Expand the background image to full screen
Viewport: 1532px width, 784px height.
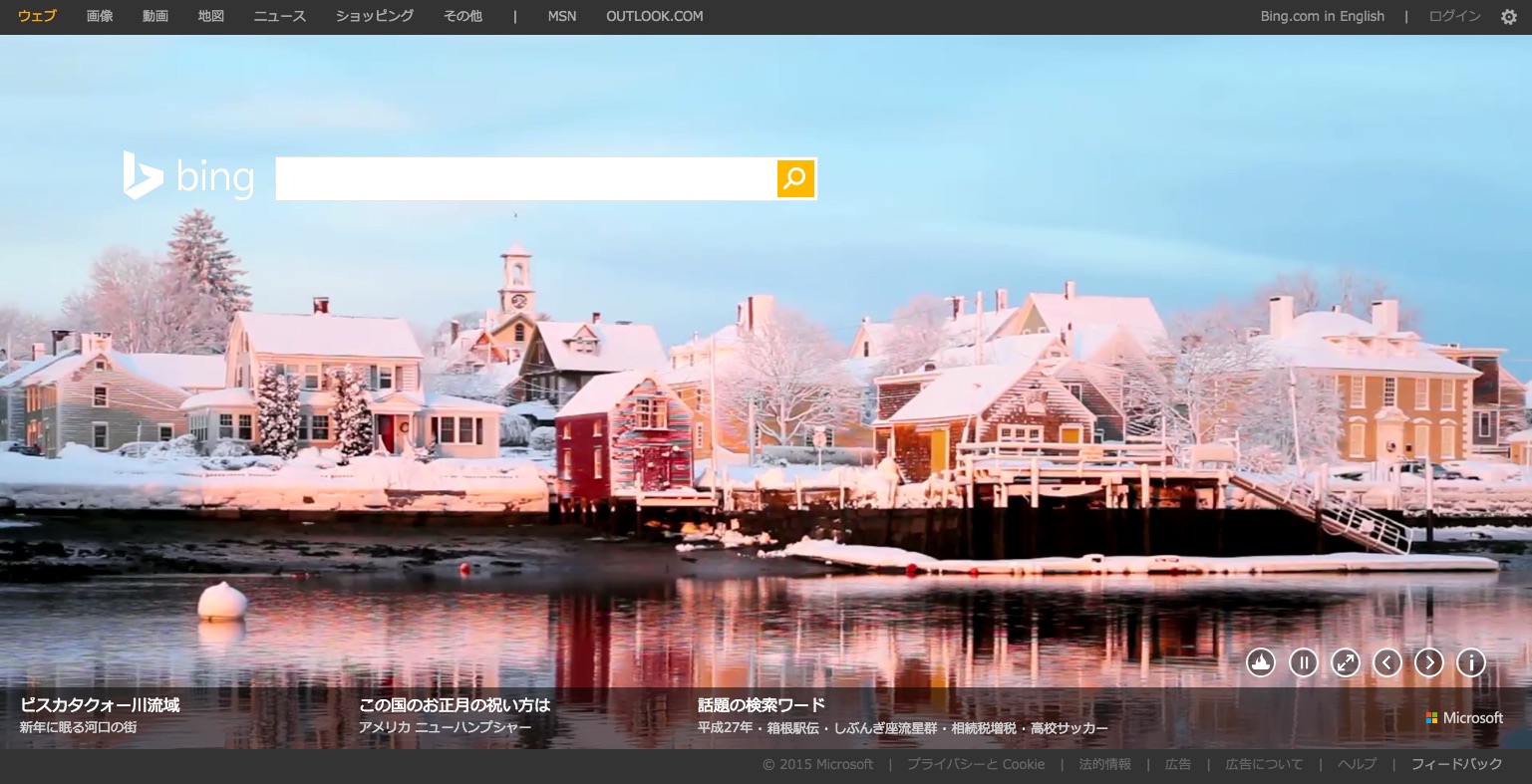point(1346,662)
